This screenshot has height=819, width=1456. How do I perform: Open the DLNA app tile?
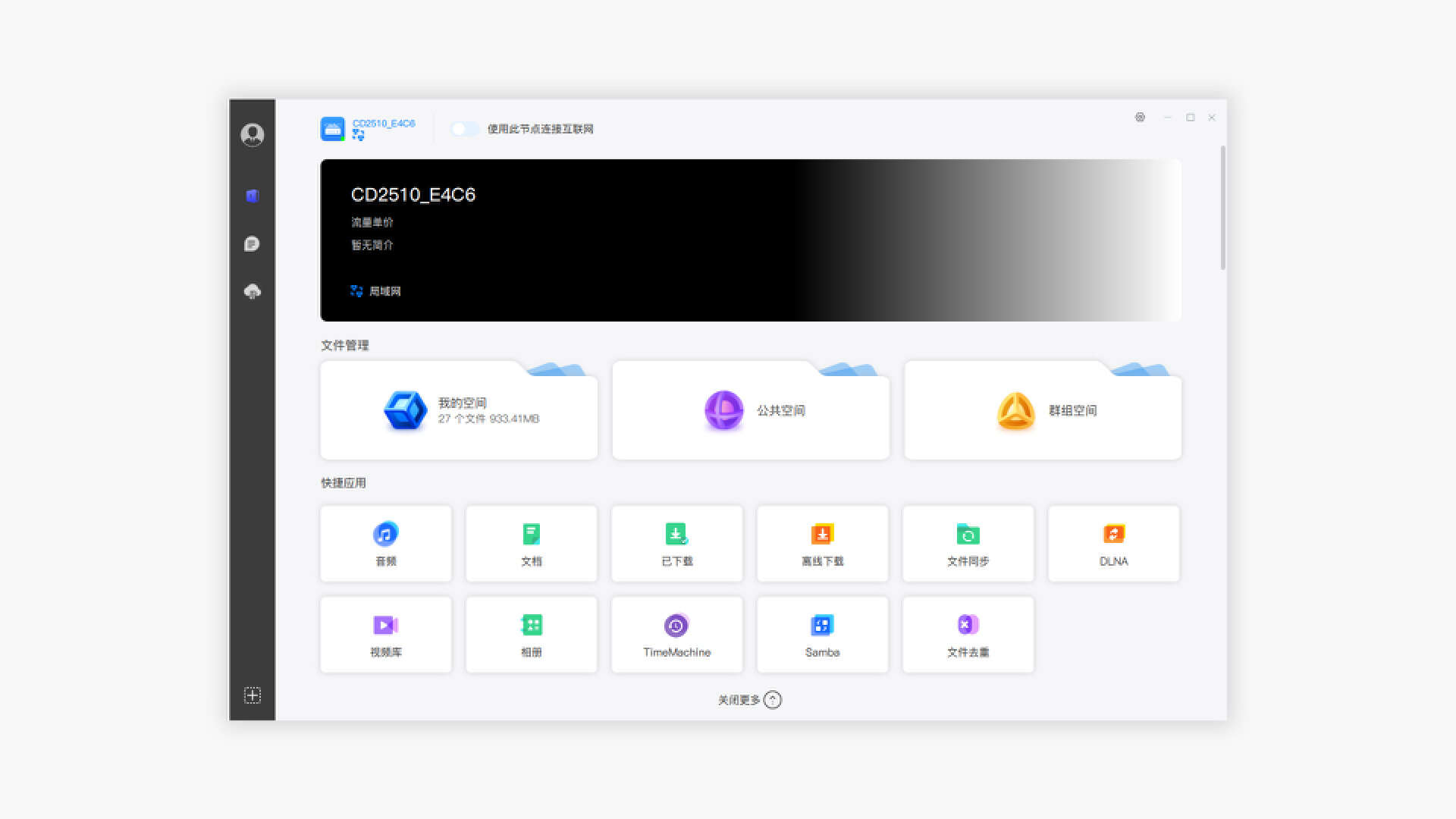click(1113, 543)
